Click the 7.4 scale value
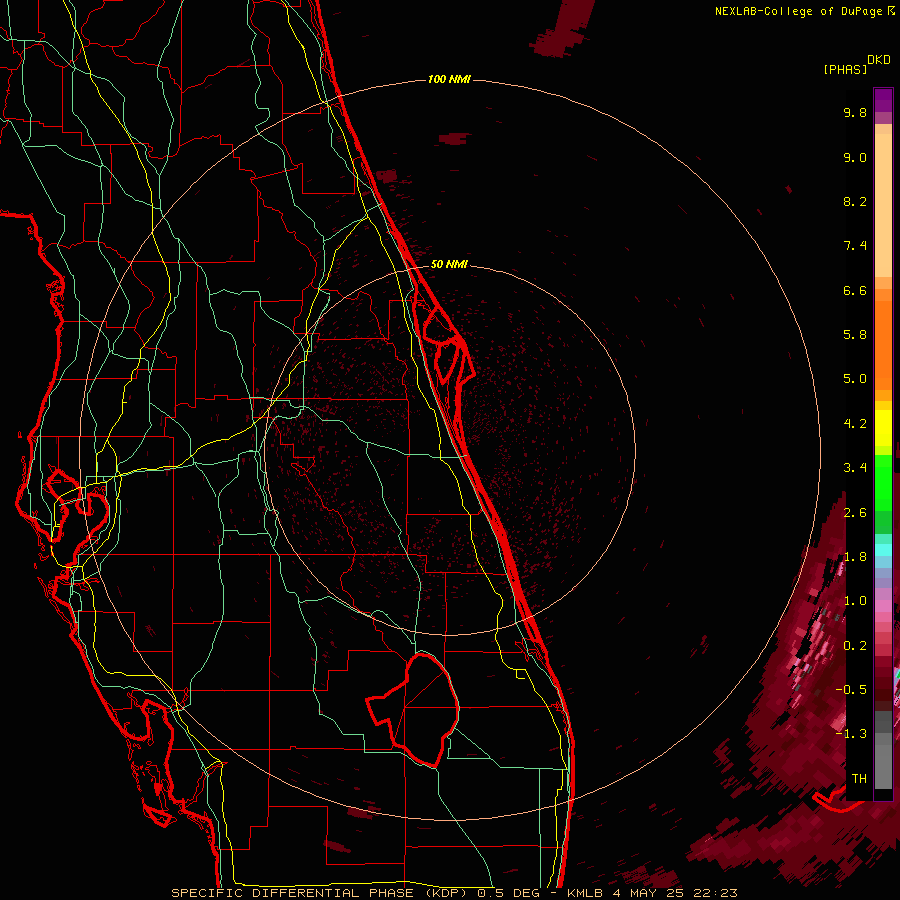 (855, 246)
